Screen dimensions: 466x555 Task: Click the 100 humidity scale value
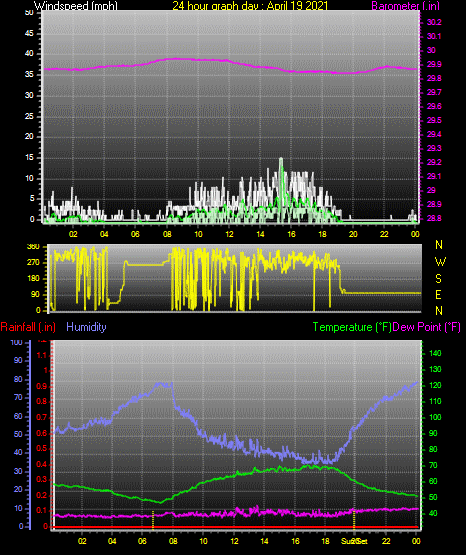pyautogui.click(x=16, y=342)
